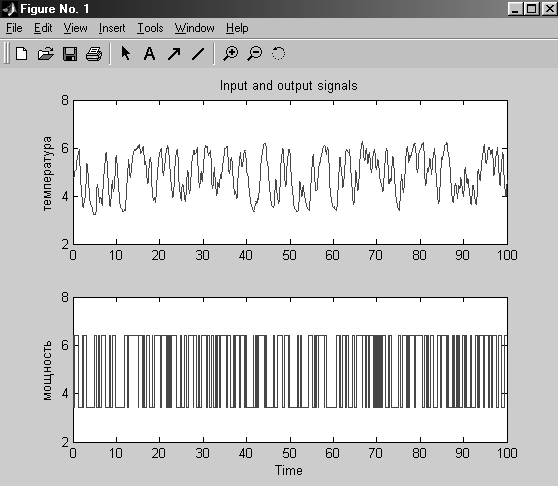Viewport: 558px width, 486px height.
Task: Click the Save Figure floppy disk icon
Action: click(x=70, y=54)
